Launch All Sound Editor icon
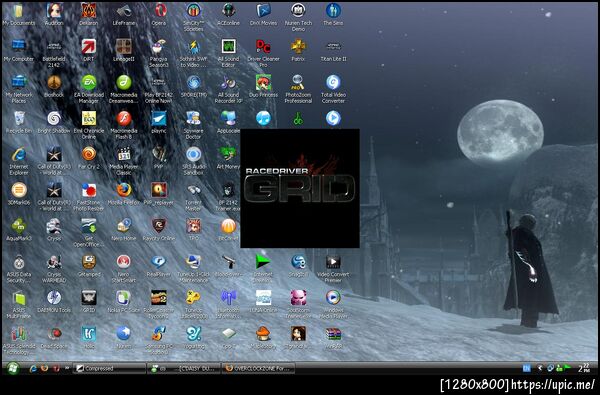This screenshot has width=600, height=395. pos(228,54)
